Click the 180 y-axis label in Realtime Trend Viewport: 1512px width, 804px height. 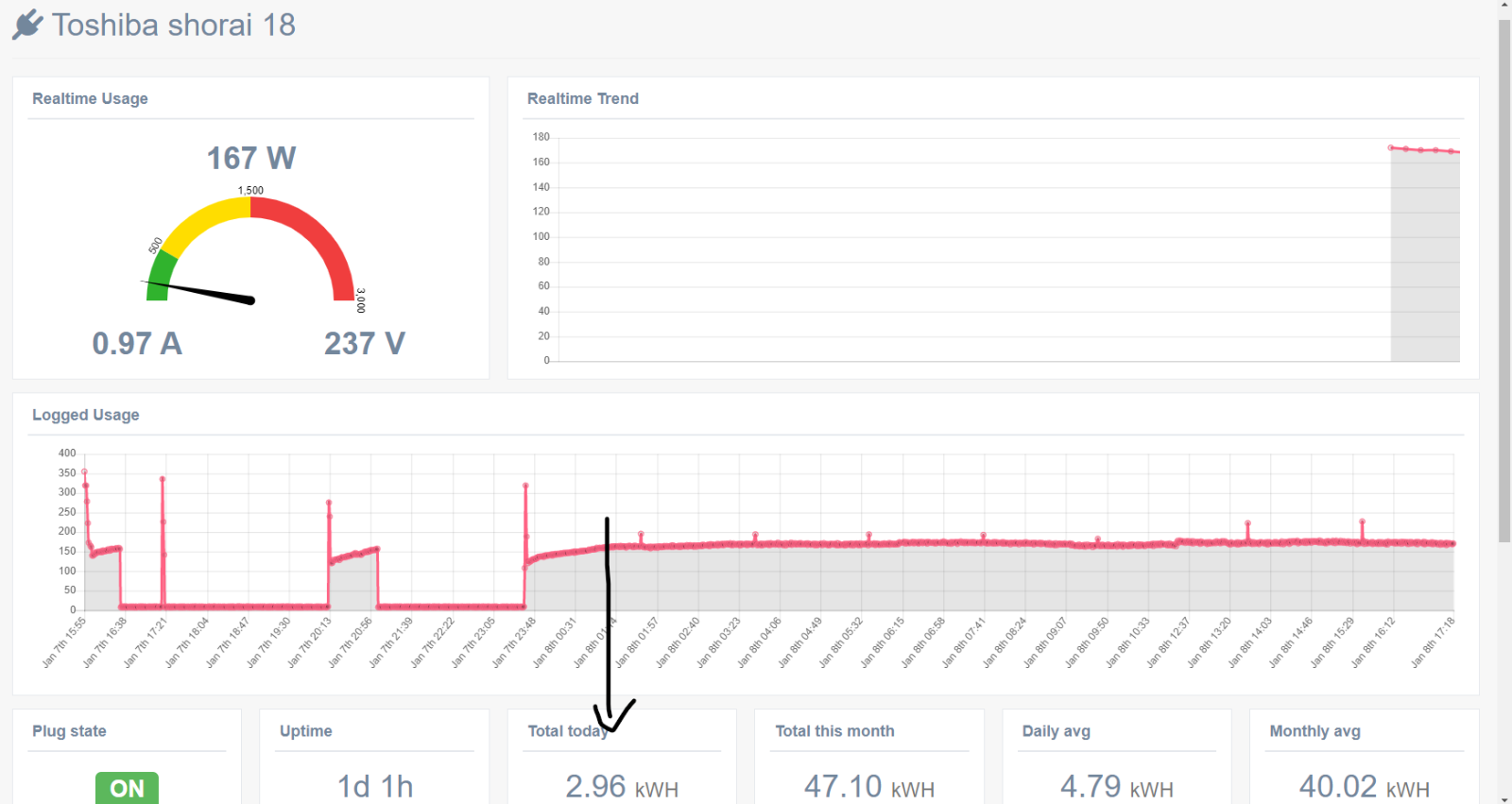[541, 137]
